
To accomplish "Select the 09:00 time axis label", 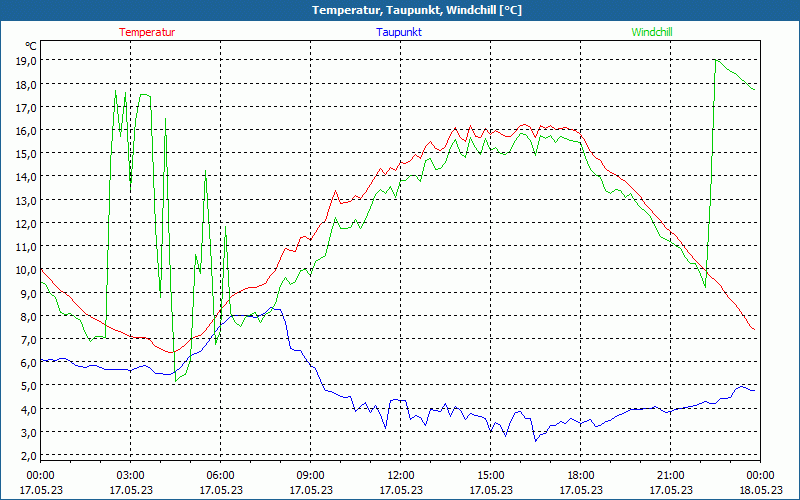I will [x=310, y=475].
